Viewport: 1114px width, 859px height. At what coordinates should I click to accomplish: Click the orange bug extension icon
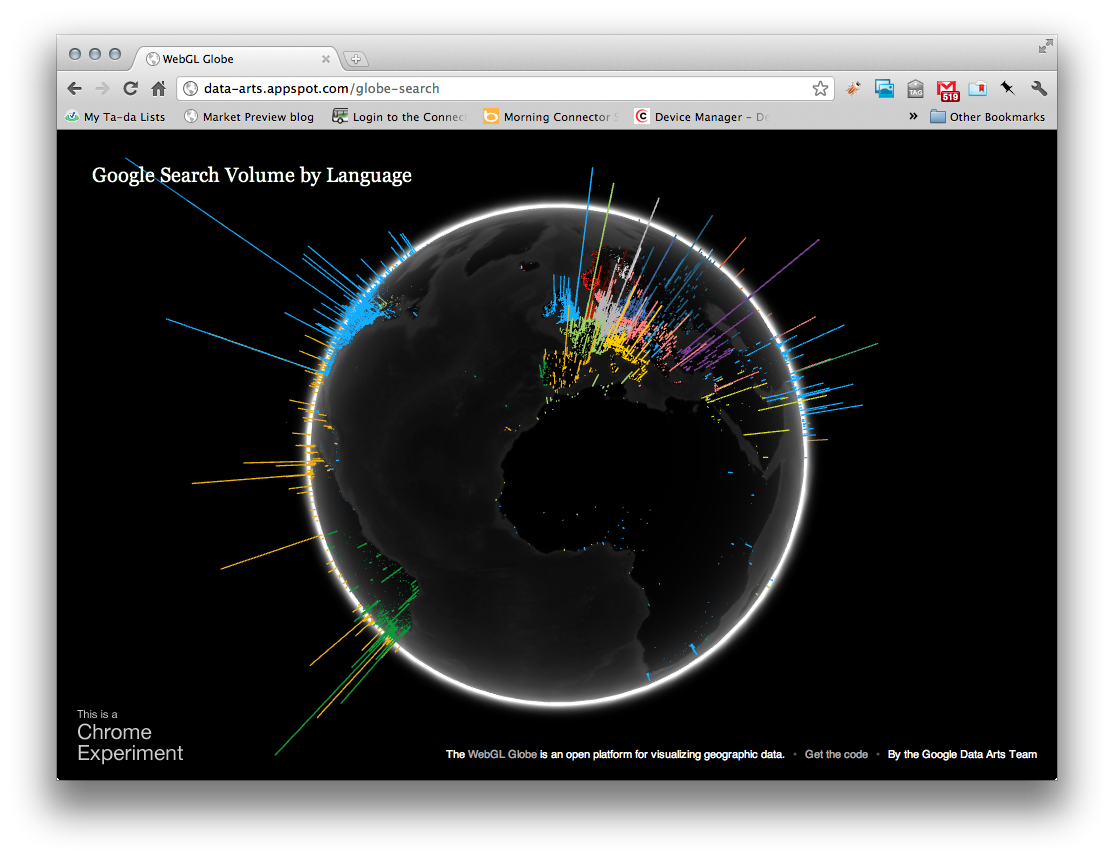tap(853, 89)
